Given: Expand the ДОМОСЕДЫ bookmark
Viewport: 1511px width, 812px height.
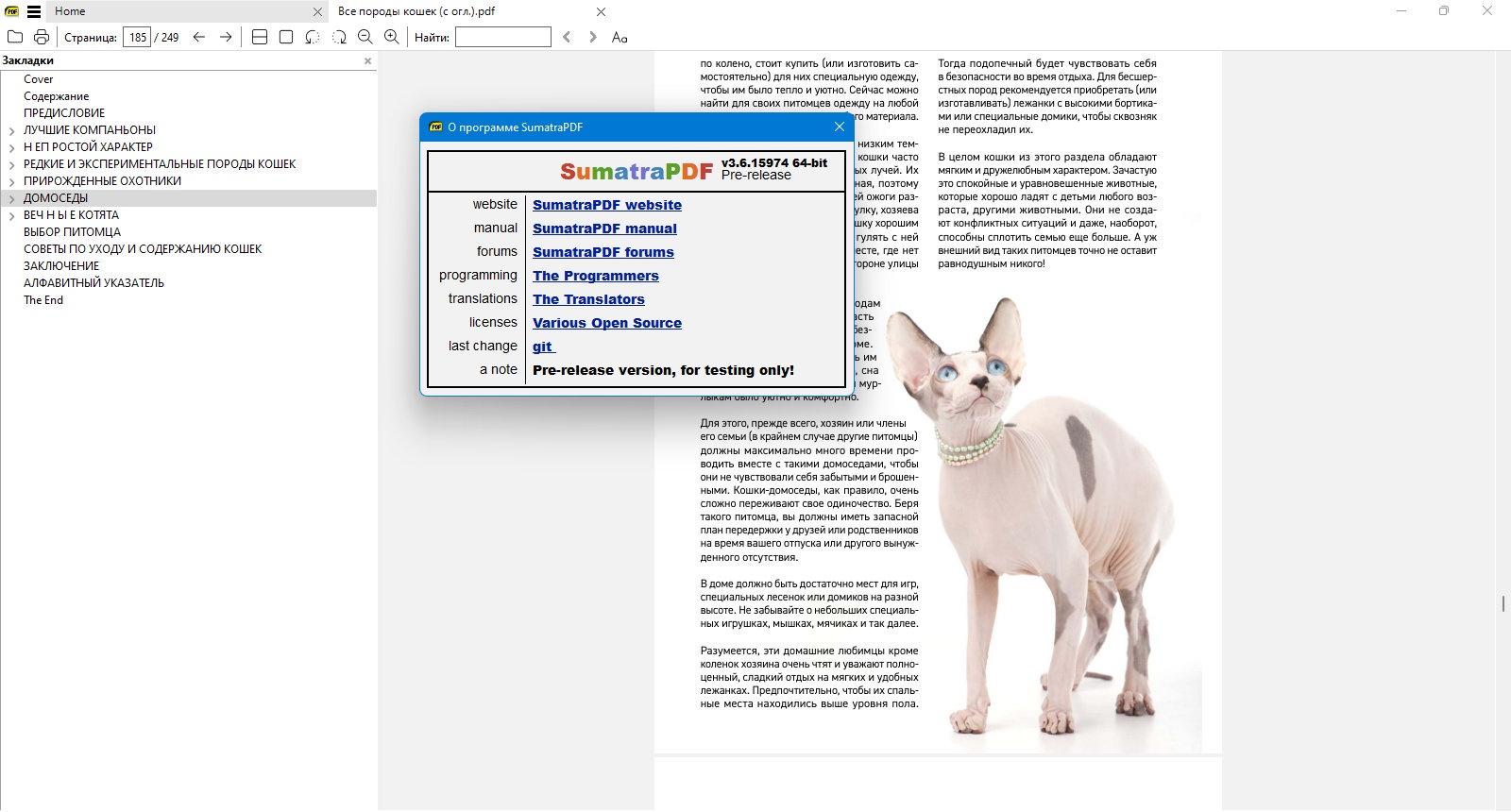Looking at the screenshot, I should coord(11,198).
